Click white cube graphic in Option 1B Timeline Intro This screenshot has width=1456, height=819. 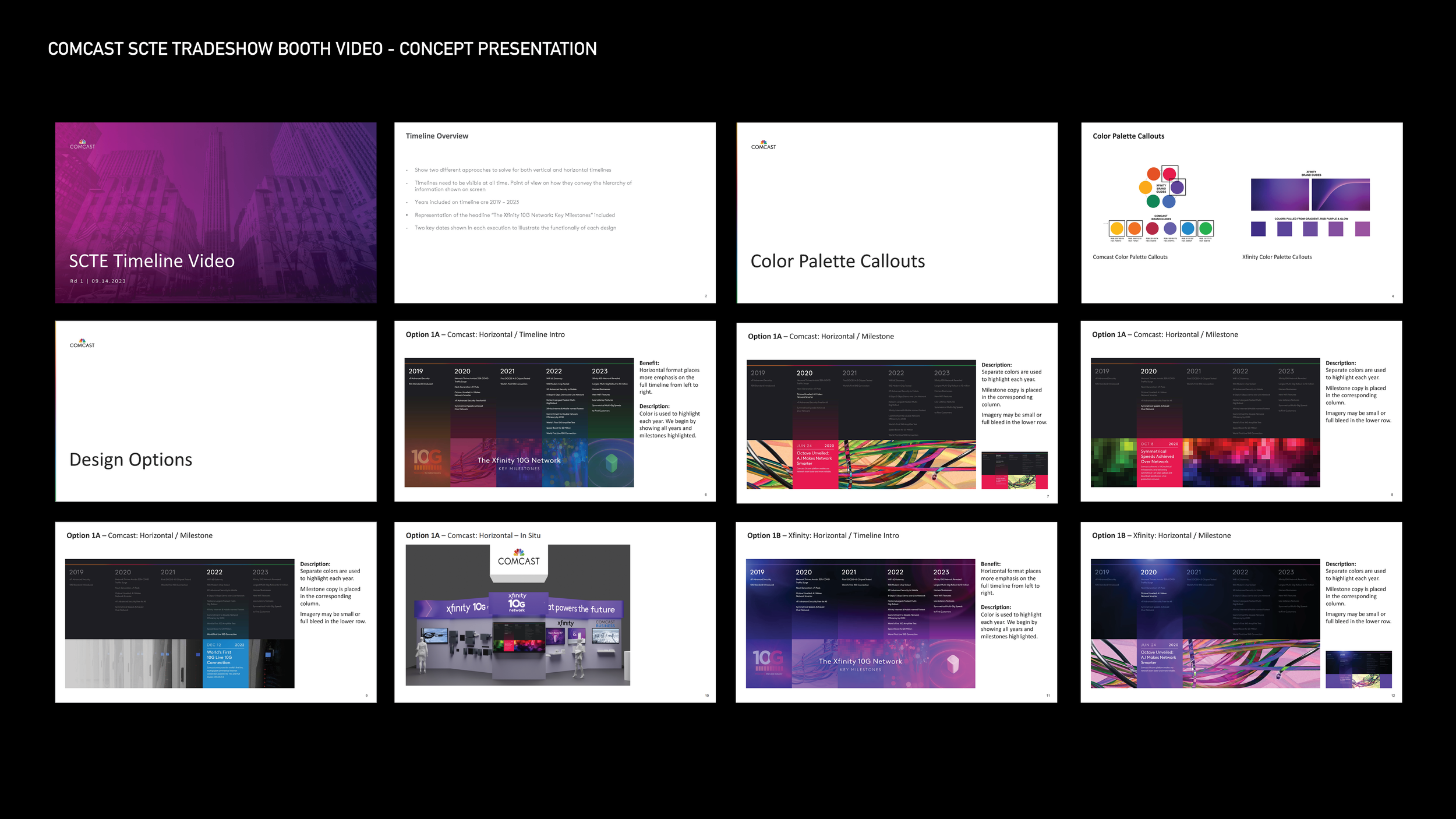[953, 663]
